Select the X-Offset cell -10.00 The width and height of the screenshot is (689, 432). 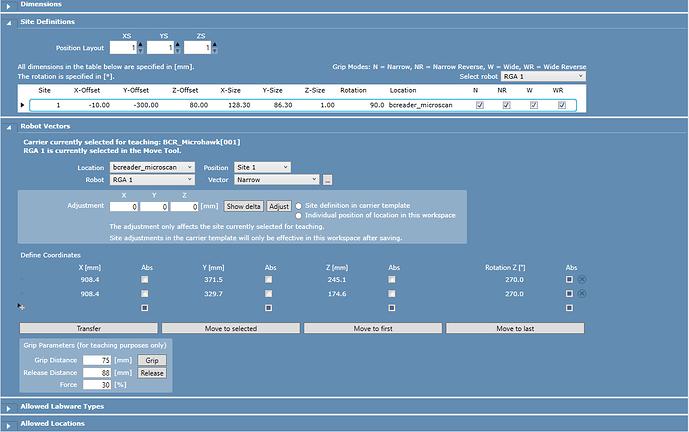pyautogui.click(x=99, y=105)
